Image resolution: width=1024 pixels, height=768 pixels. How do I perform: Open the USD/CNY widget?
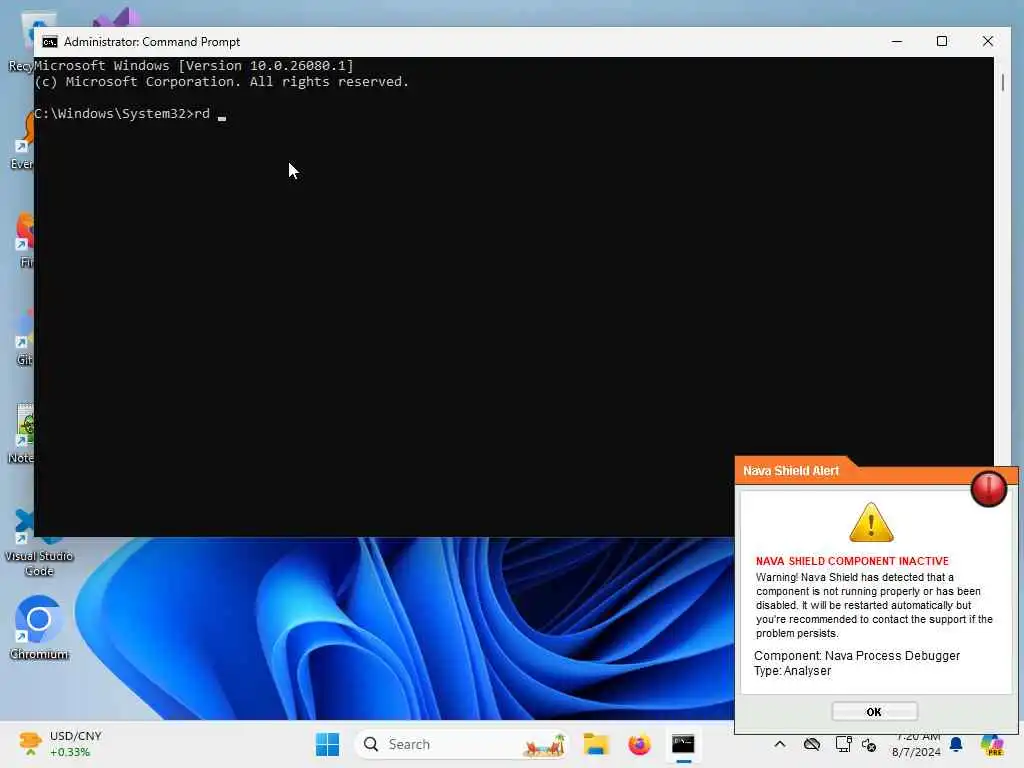[x=60, y=744]
